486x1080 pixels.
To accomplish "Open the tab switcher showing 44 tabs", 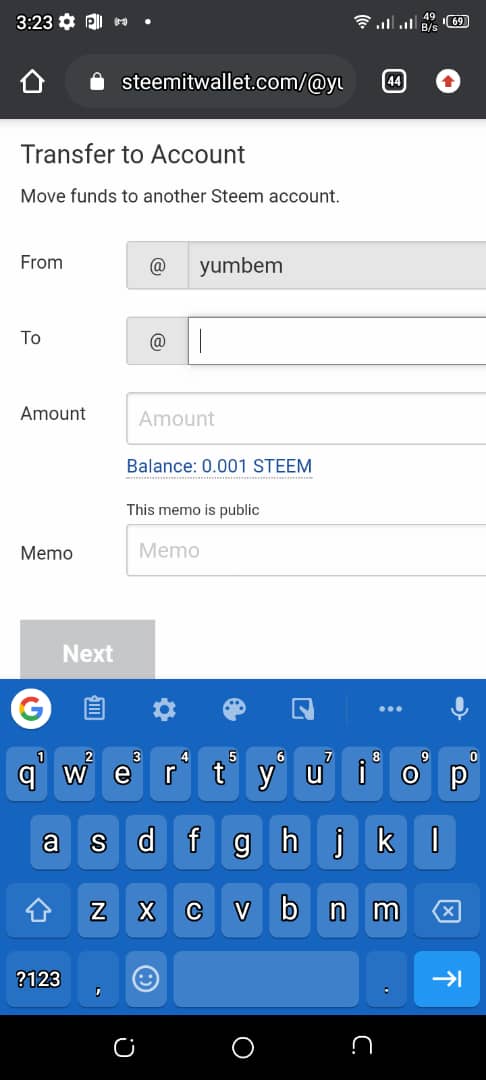I will 394,82.
